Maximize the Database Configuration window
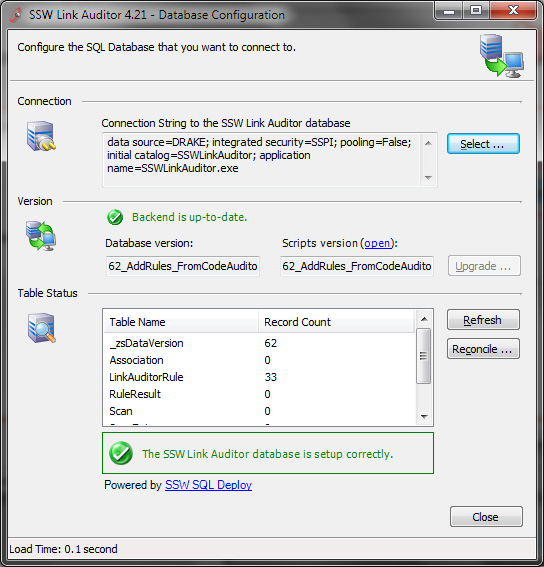Image resolution: width=544 pixels, height=567 pixels. pyautogui.click(x=476, y=11)
